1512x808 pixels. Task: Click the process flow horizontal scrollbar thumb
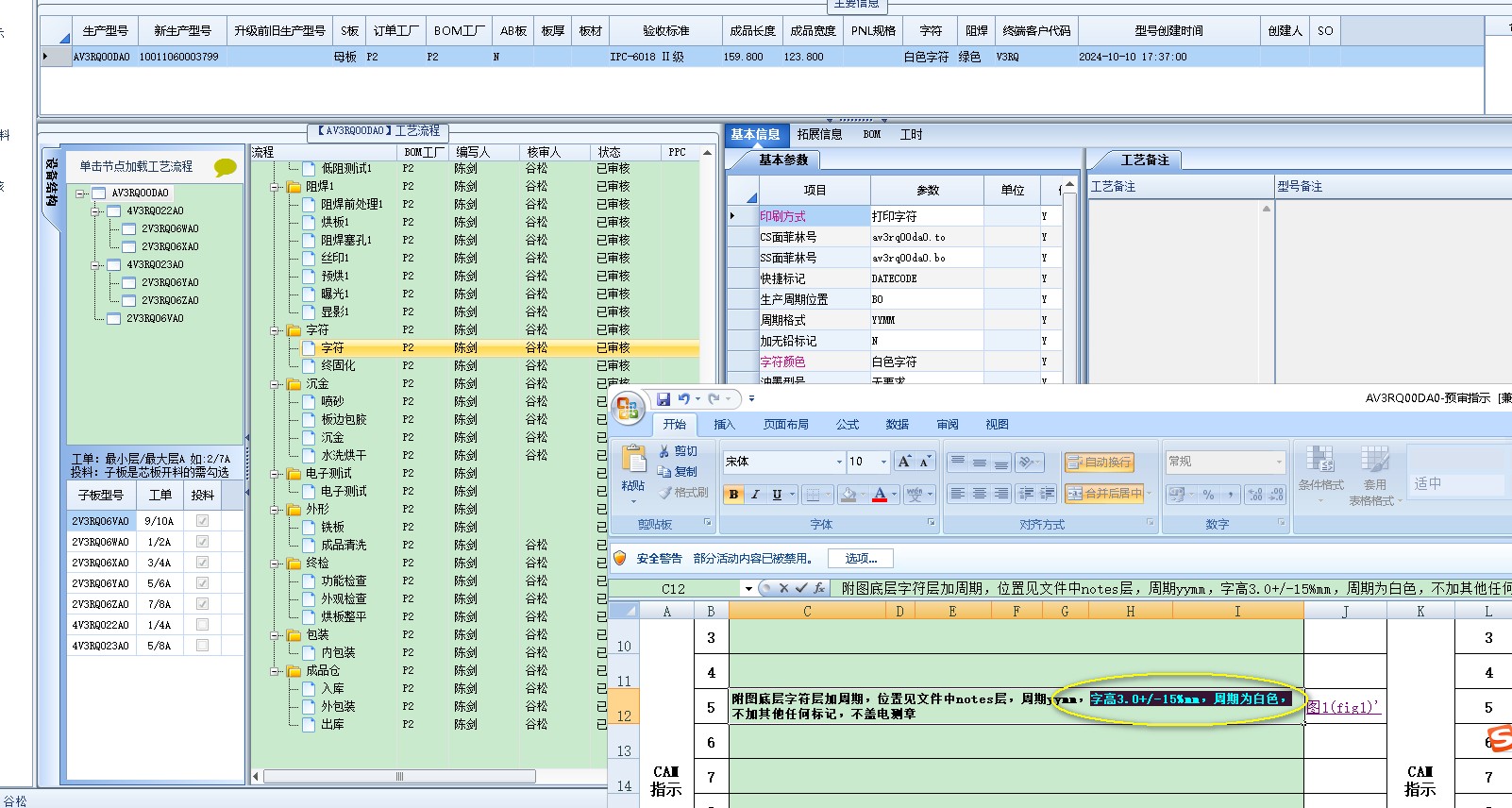point(399,777)
